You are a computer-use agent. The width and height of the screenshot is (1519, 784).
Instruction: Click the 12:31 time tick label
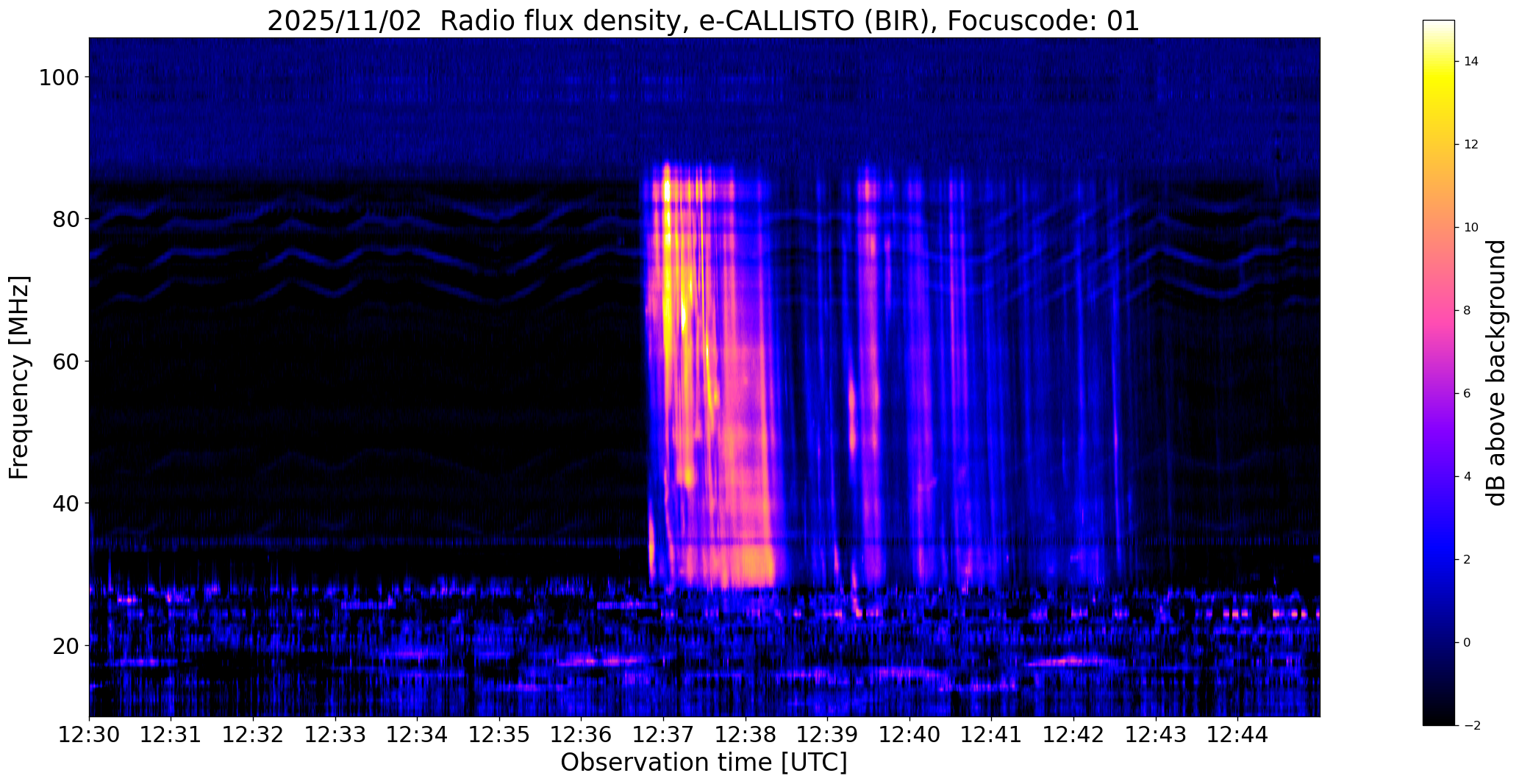pos(171,735)
